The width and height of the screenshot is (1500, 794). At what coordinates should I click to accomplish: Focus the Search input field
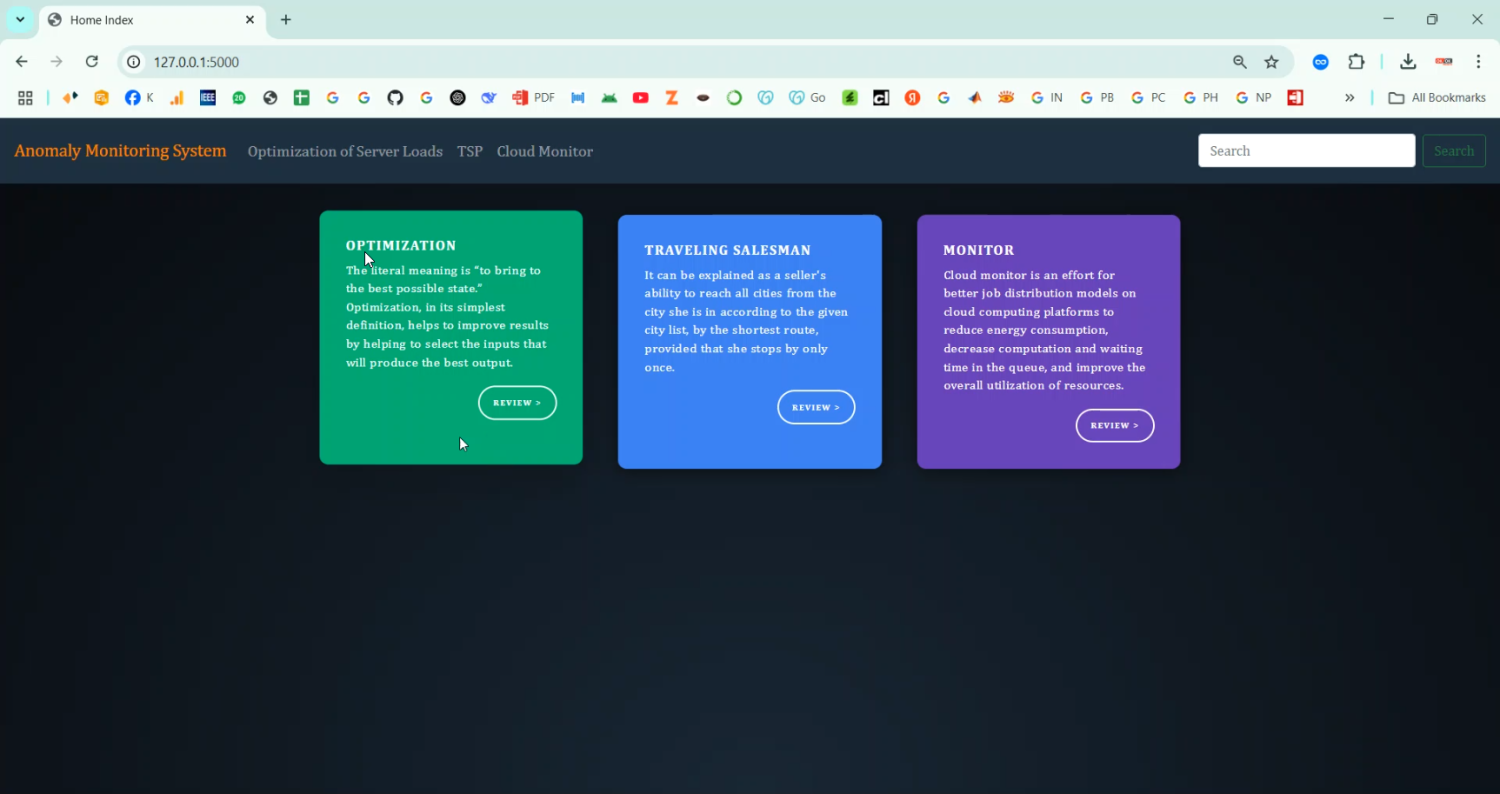[1307, 151]
